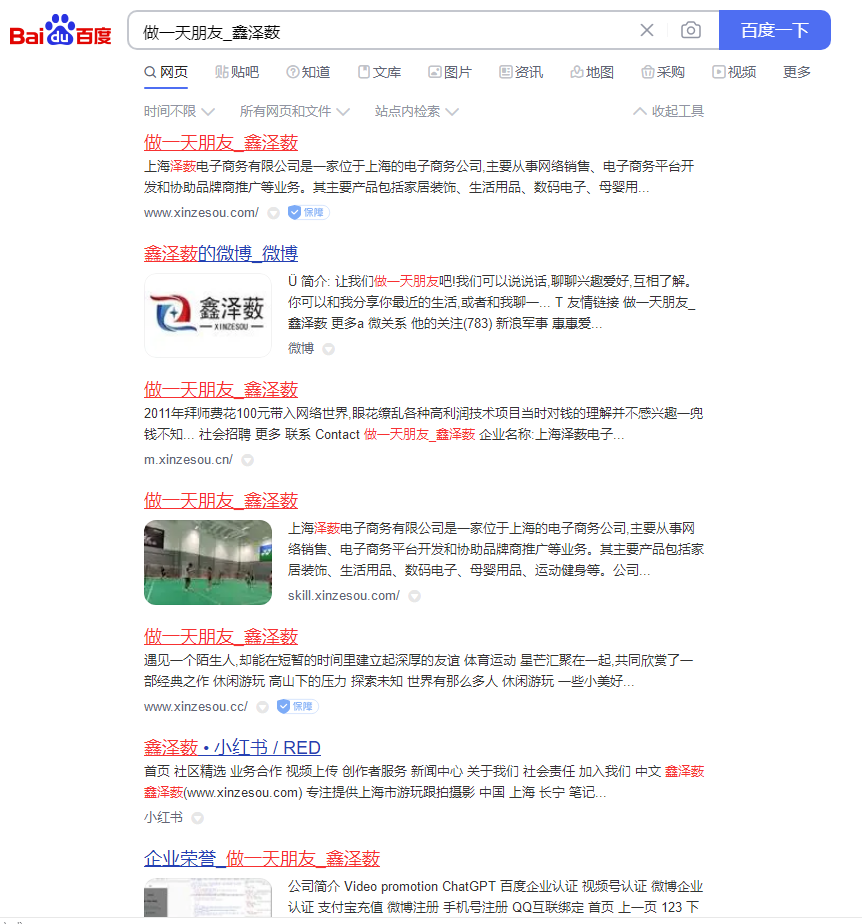
Task: Click snippet text starting 2011年拜师费花100元
Action: (x=424, y=424)
